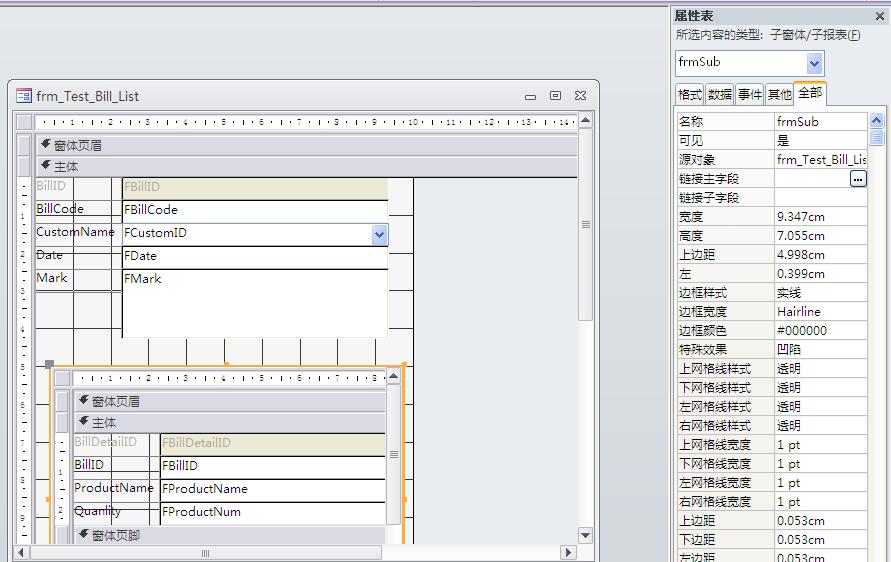The image size is (891, 562).
Task: Select the main form 窗体页眉 section bar
Action: pyautogui.click(x=307, y=145)
